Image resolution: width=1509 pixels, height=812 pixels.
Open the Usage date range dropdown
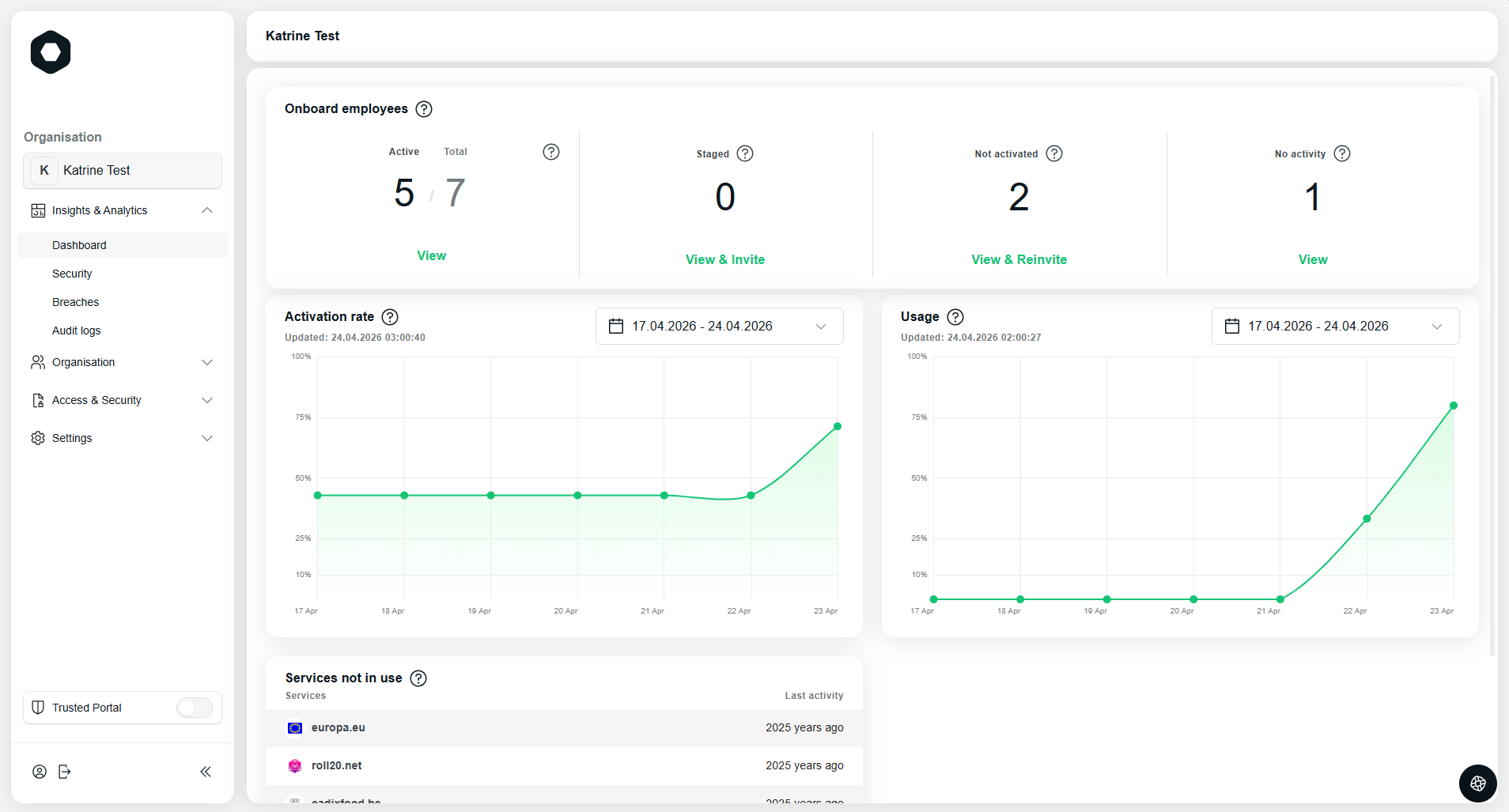tap(1335, 326)
